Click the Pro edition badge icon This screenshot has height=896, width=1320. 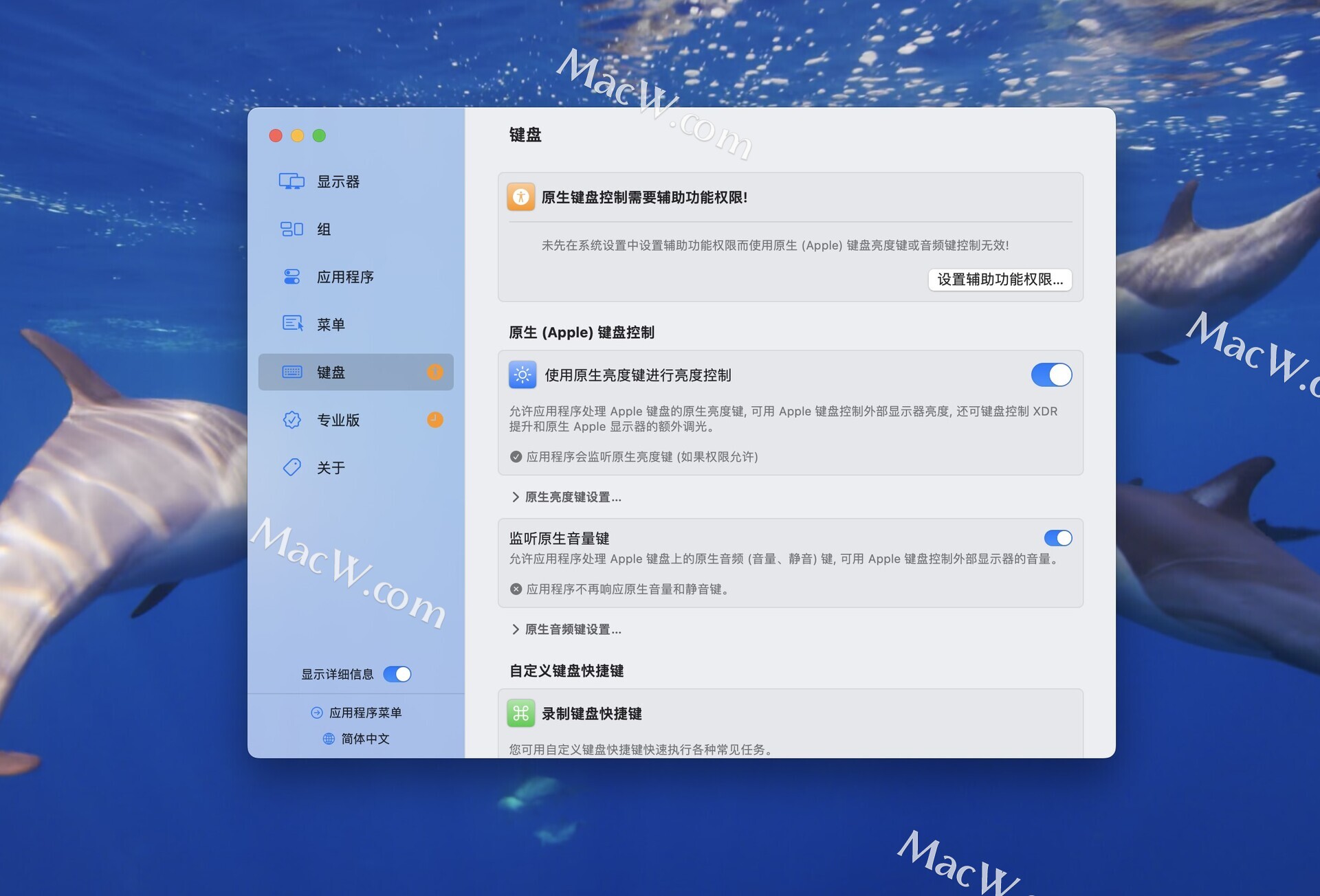click(291, 420)
